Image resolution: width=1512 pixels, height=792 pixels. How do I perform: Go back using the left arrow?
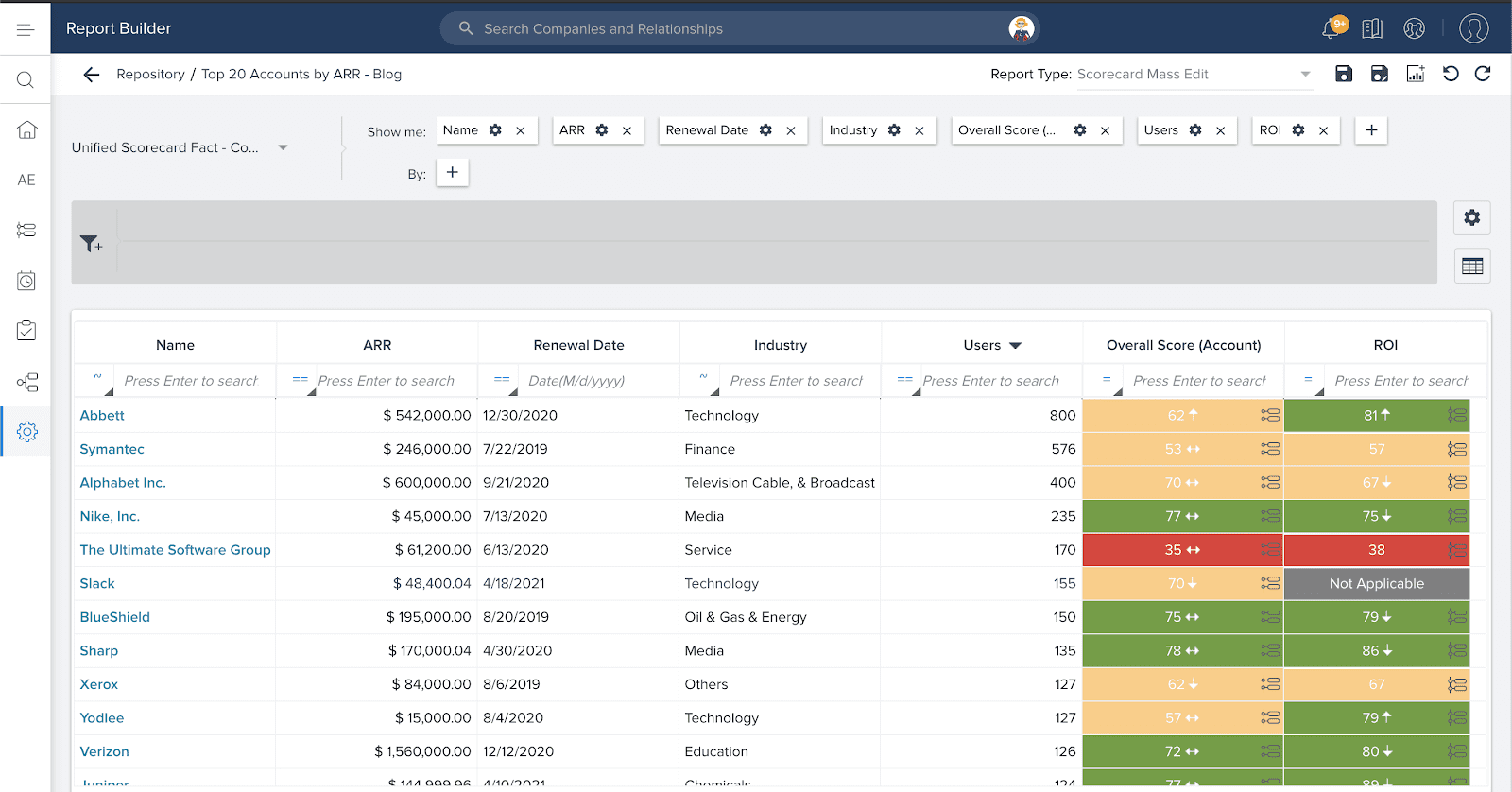[x=91, y=75]
